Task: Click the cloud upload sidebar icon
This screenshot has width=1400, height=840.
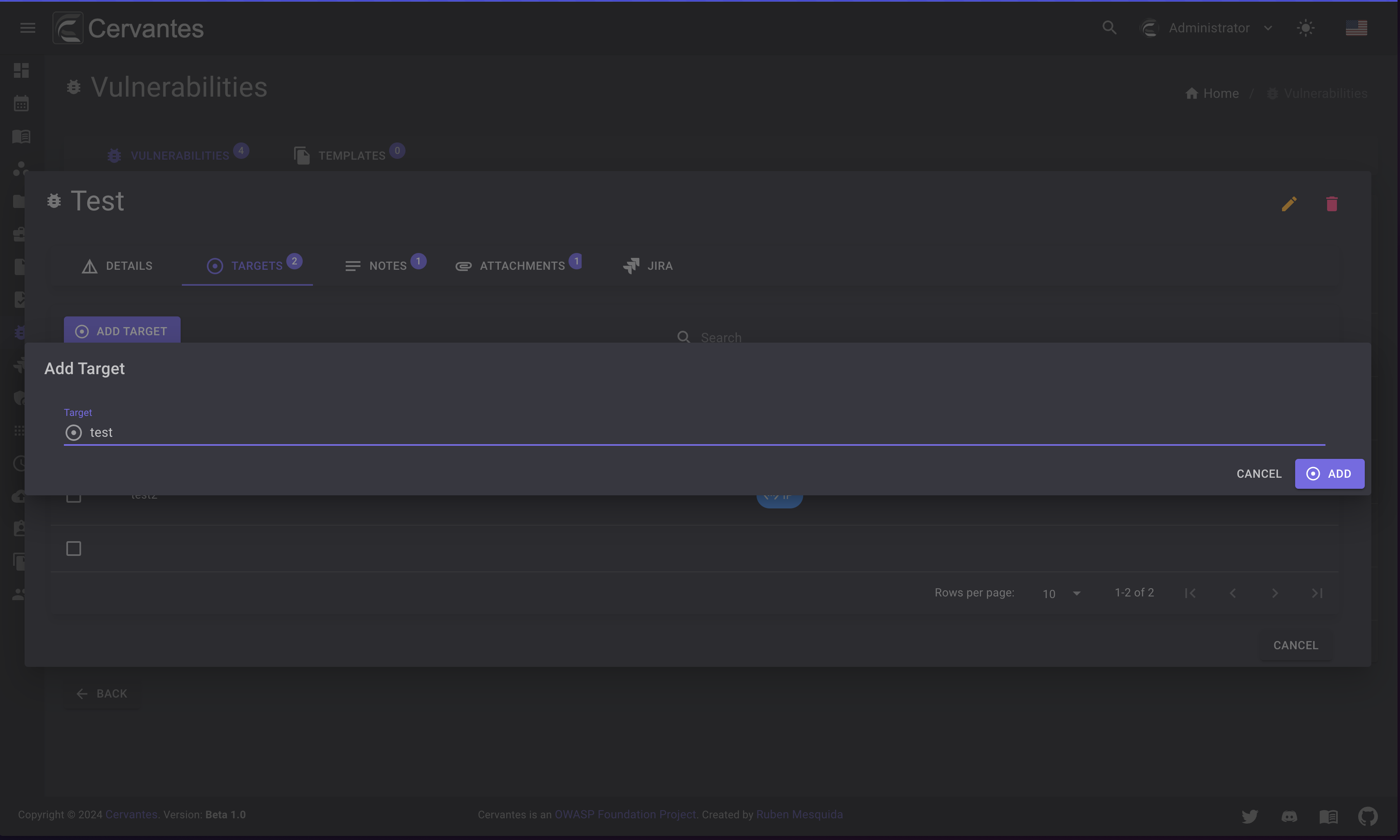Action: 19,497
